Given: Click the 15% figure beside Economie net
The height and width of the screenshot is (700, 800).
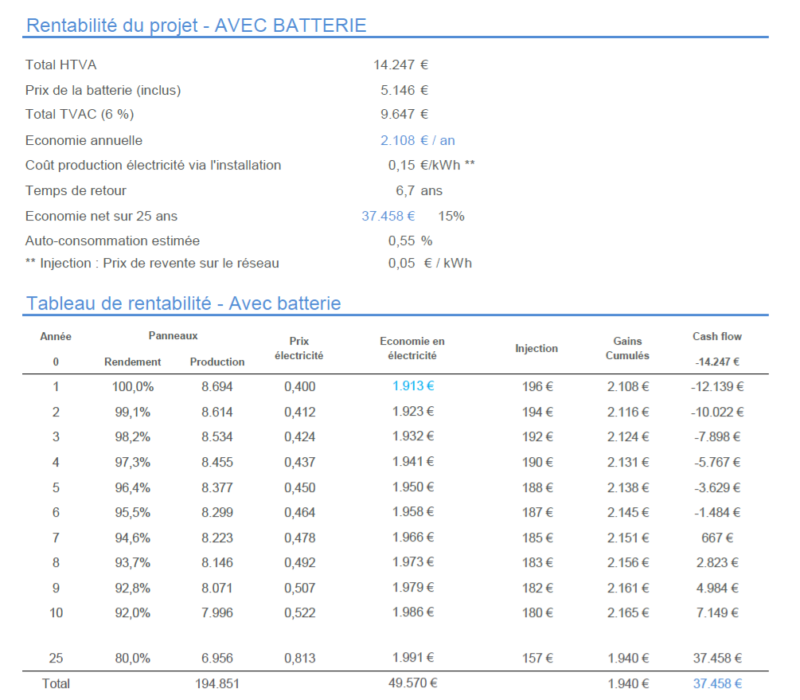Looking at the screenshot, I should [451, 215].
